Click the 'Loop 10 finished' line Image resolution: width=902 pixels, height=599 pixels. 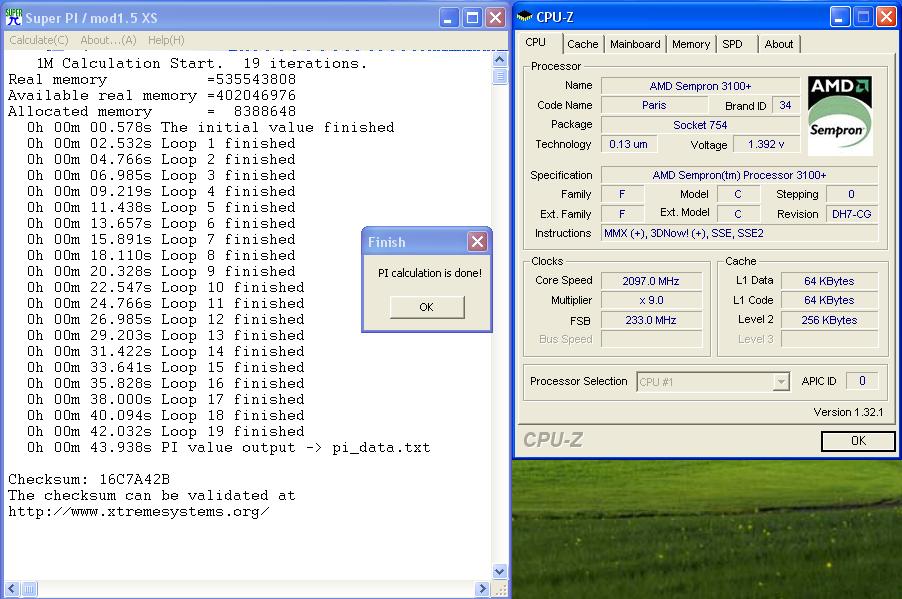166,287
